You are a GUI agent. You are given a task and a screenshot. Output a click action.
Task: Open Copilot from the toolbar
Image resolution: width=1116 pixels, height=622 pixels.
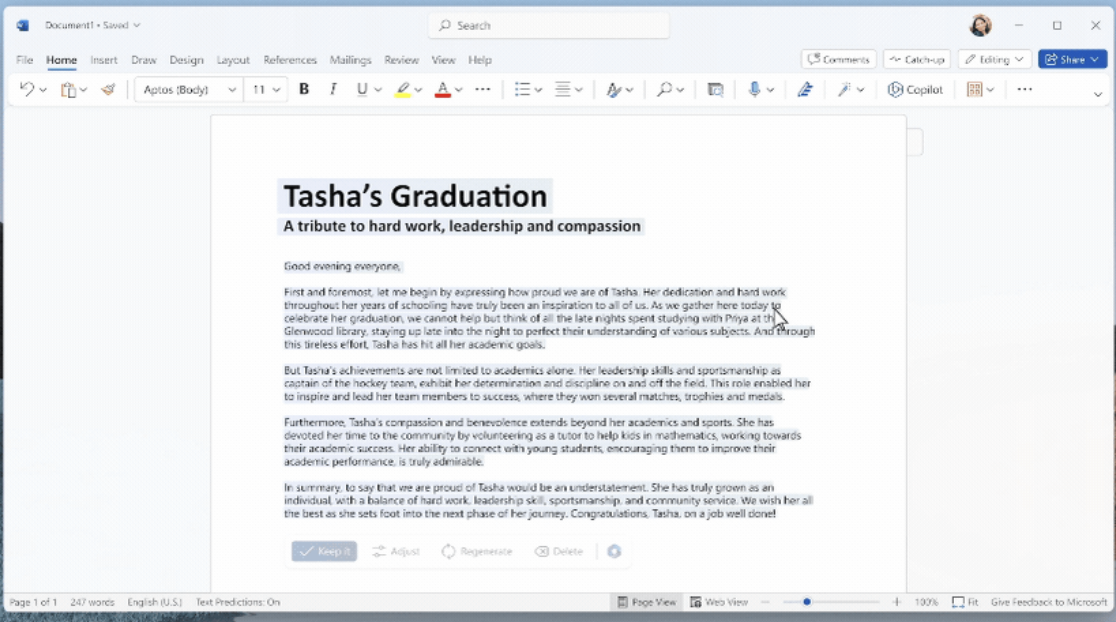pos(915,90)
